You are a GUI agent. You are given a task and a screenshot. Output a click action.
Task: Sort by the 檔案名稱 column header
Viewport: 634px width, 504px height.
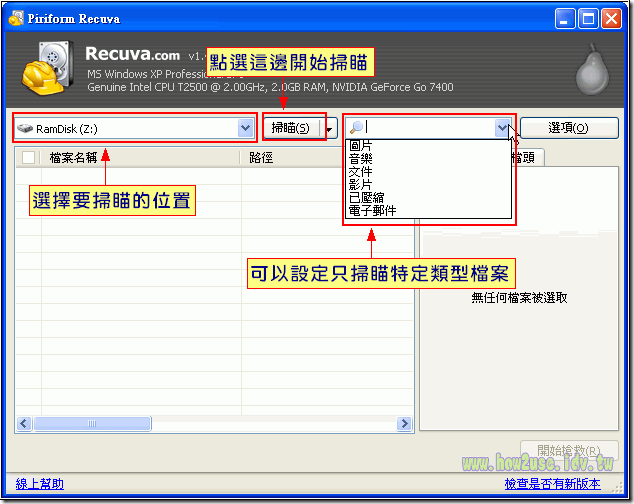point(139,157)
